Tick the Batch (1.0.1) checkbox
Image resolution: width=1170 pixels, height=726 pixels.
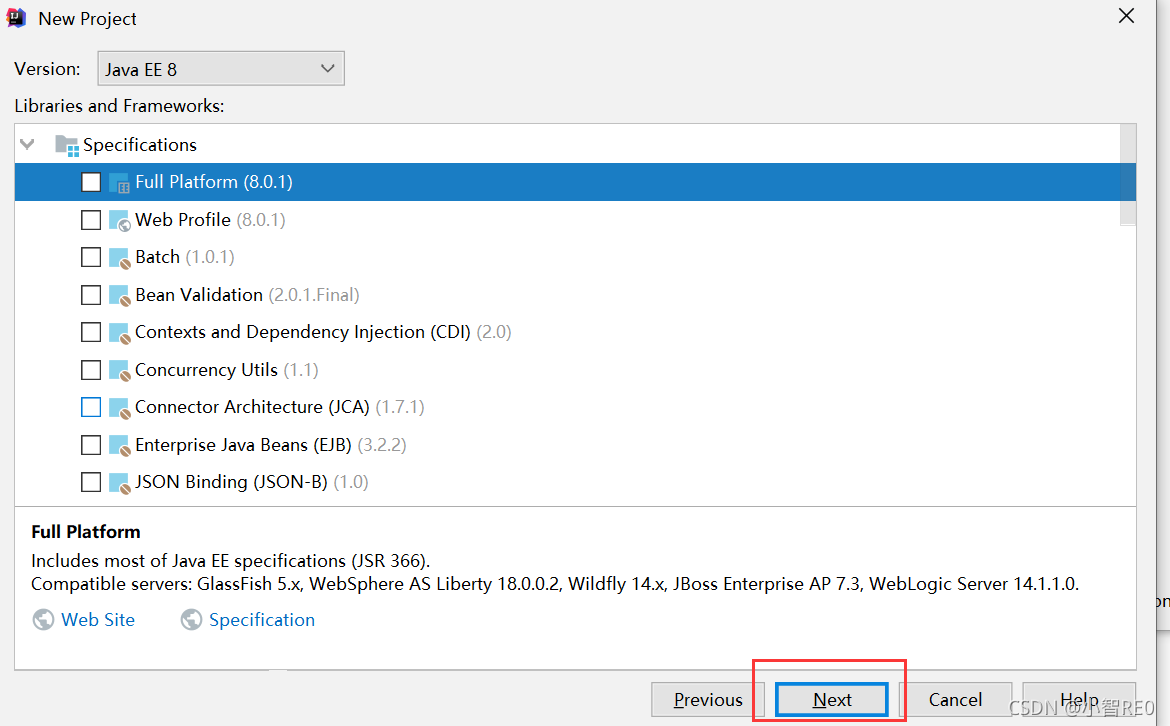tap(91, 257)
